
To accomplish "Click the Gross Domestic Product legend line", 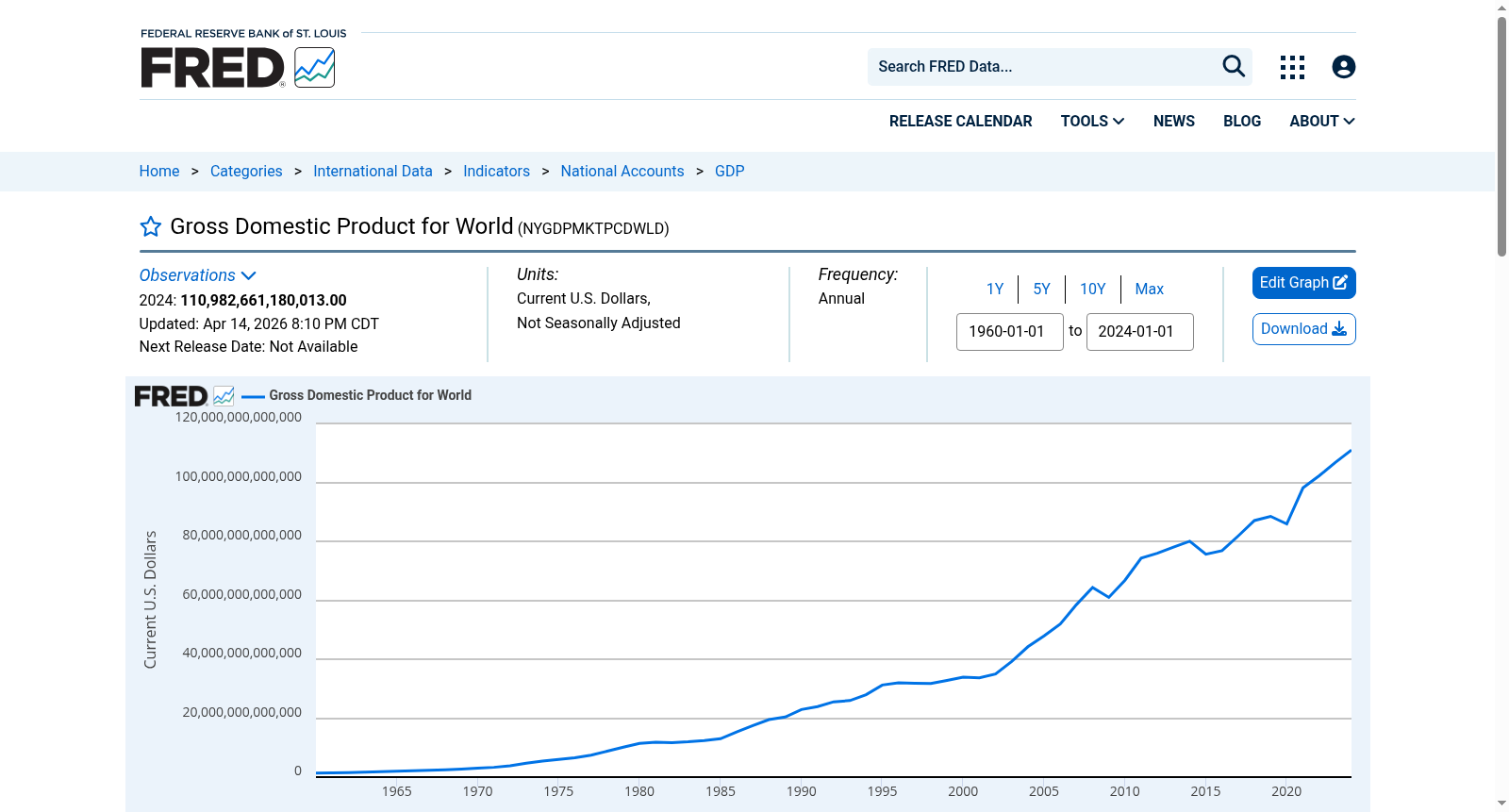I will pyautogui.click(x=253, y=396).
